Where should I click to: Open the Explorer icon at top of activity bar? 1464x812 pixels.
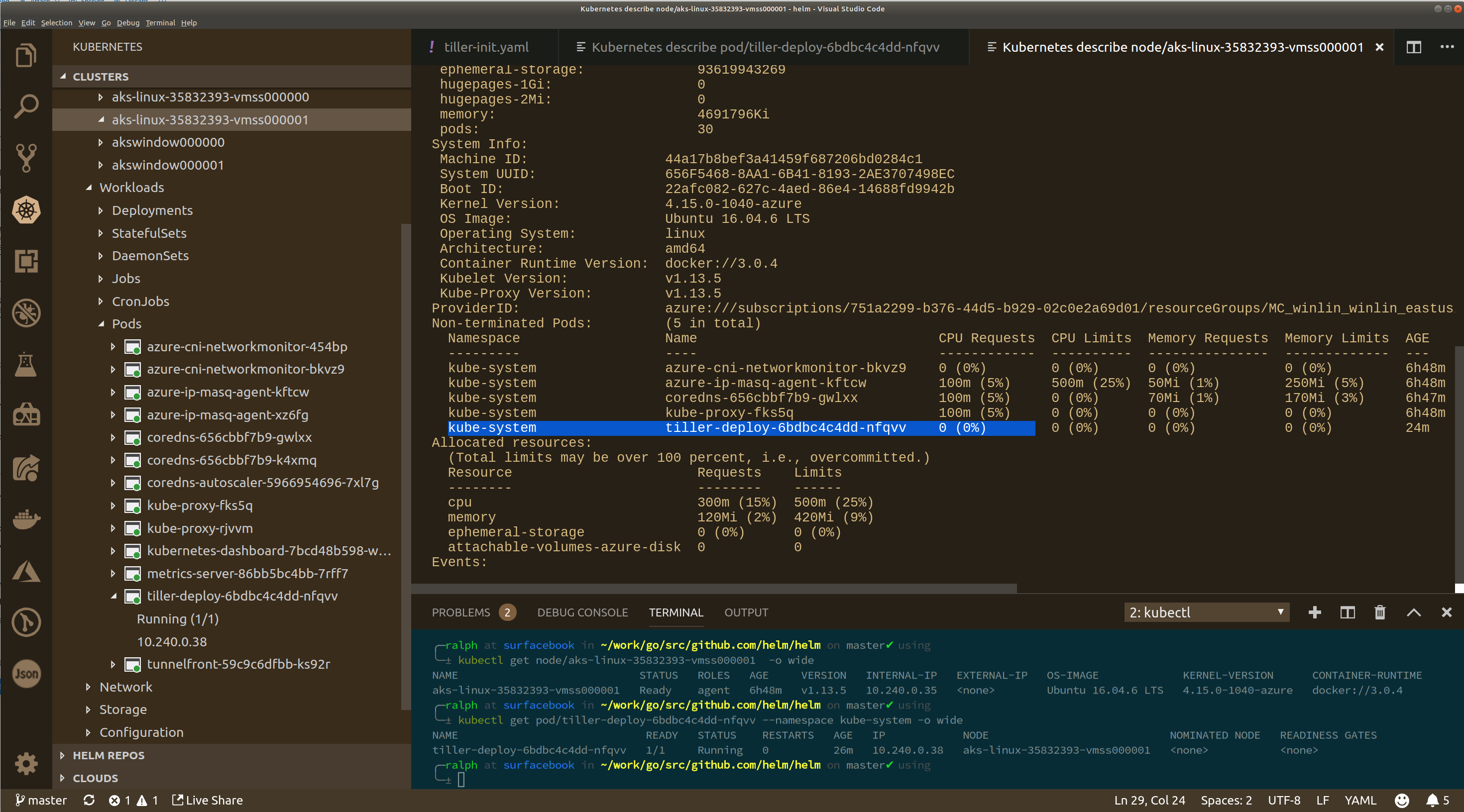click(x=26, y=55)
